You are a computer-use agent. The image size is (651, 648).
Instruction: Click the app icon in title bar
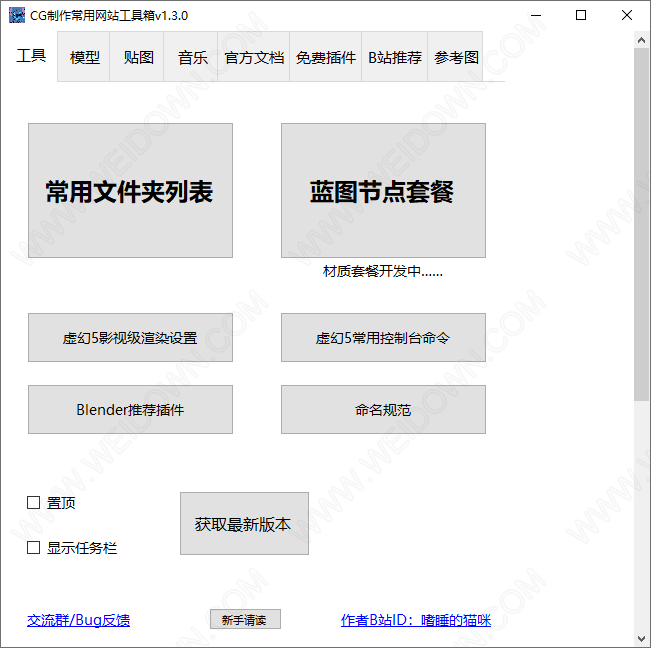coord(17,15)
